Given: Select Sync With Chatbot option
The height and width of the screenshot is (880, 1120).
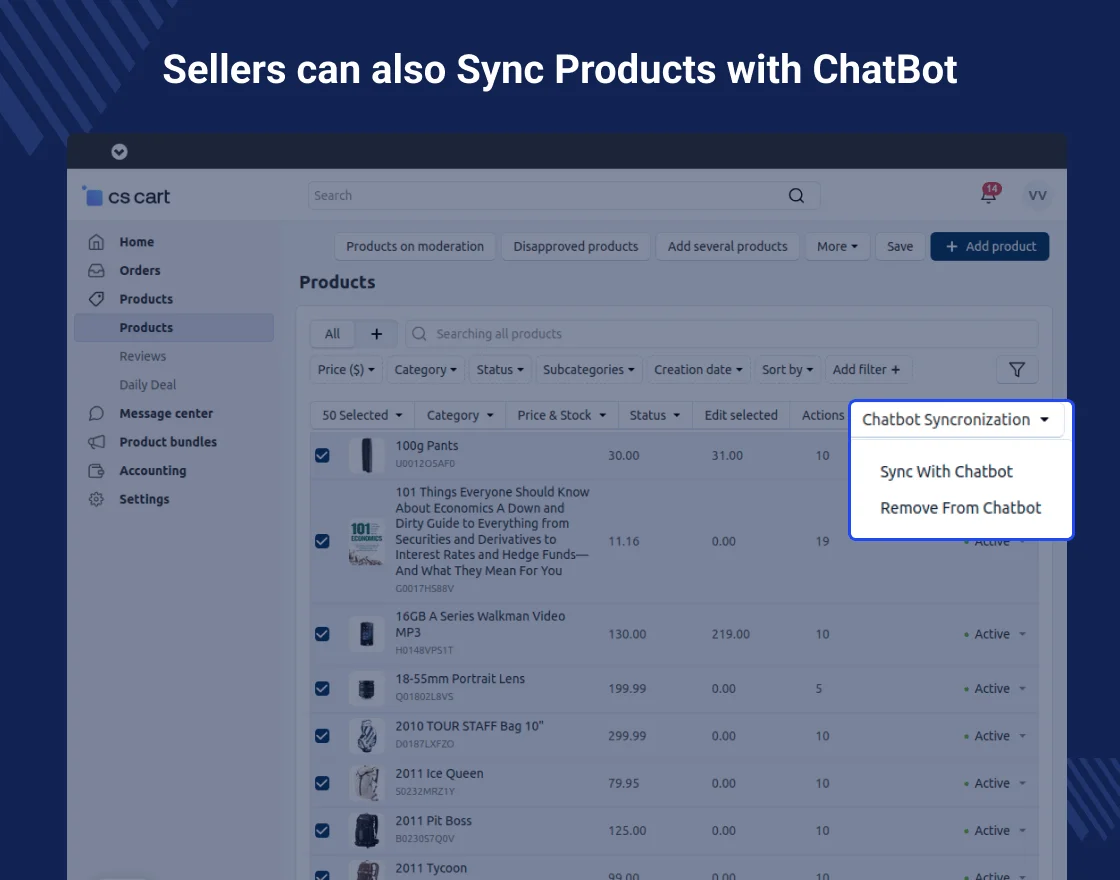Looking at the screenshot, I should coord(946,472).
